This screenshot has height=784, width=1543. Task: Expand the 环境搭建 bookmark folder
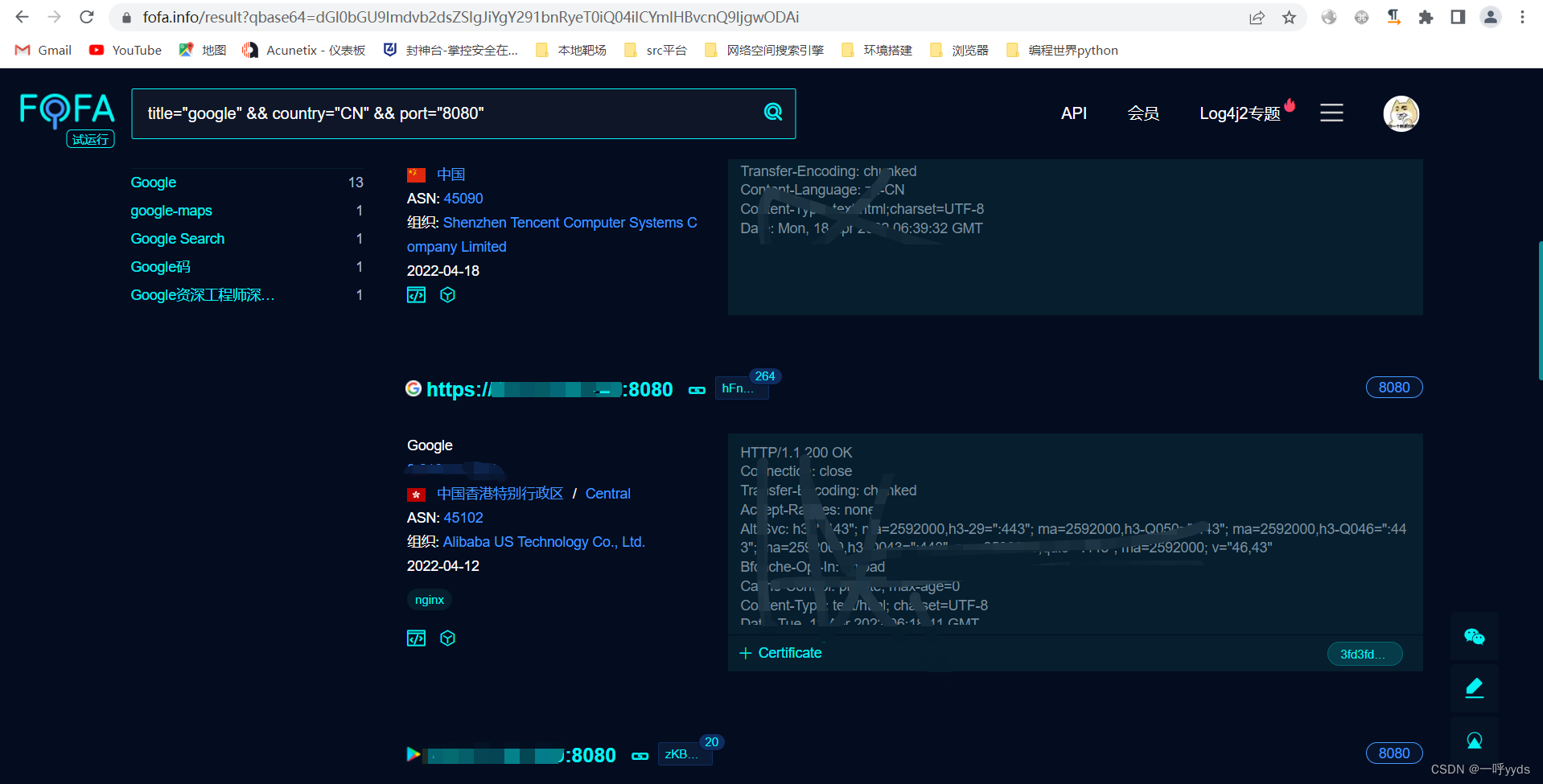tap(877, 50)
